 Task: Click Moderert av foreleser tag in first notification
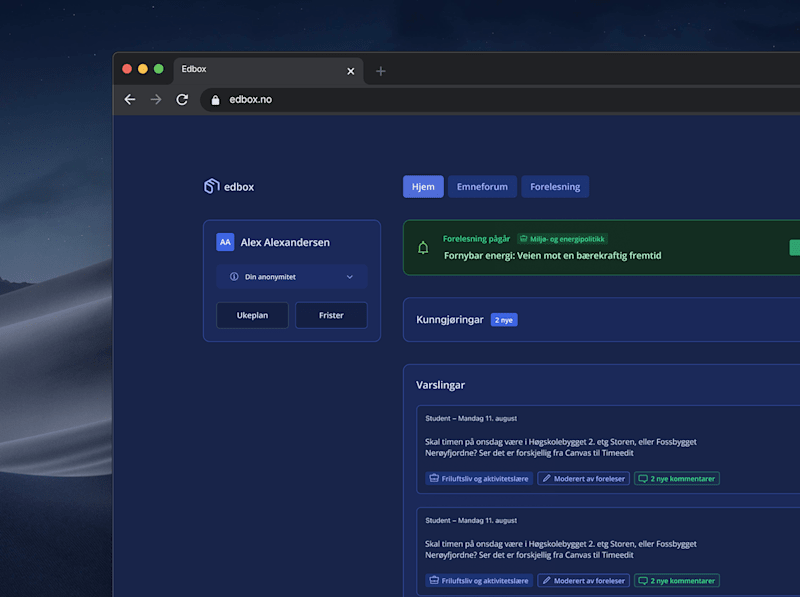583,479
